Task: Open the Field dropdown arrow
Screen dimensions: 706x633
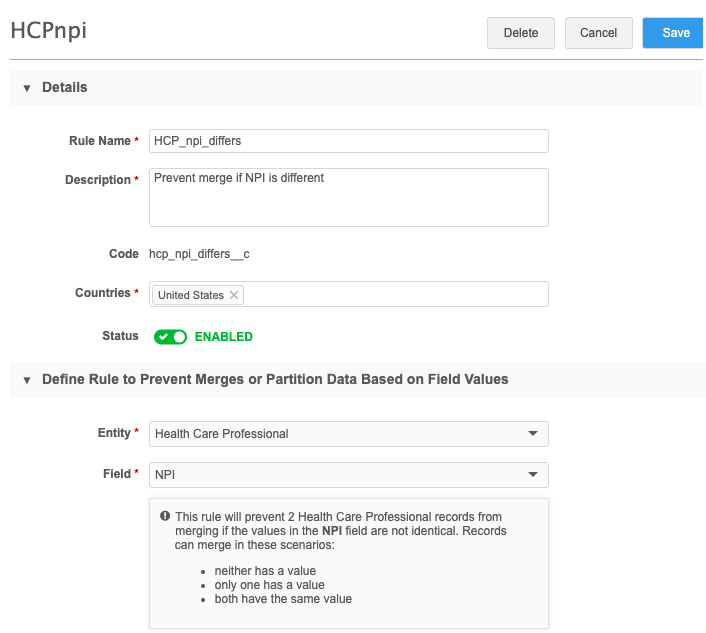Action: coord(532,474)
